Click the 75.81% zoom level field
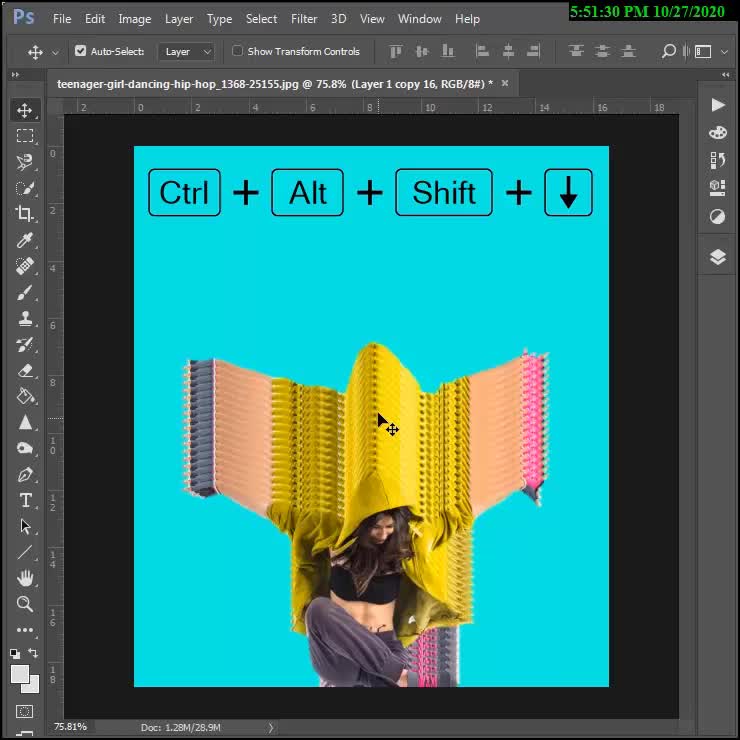The width and height of the screenshot is (740, 740). [x=70, y=727]
